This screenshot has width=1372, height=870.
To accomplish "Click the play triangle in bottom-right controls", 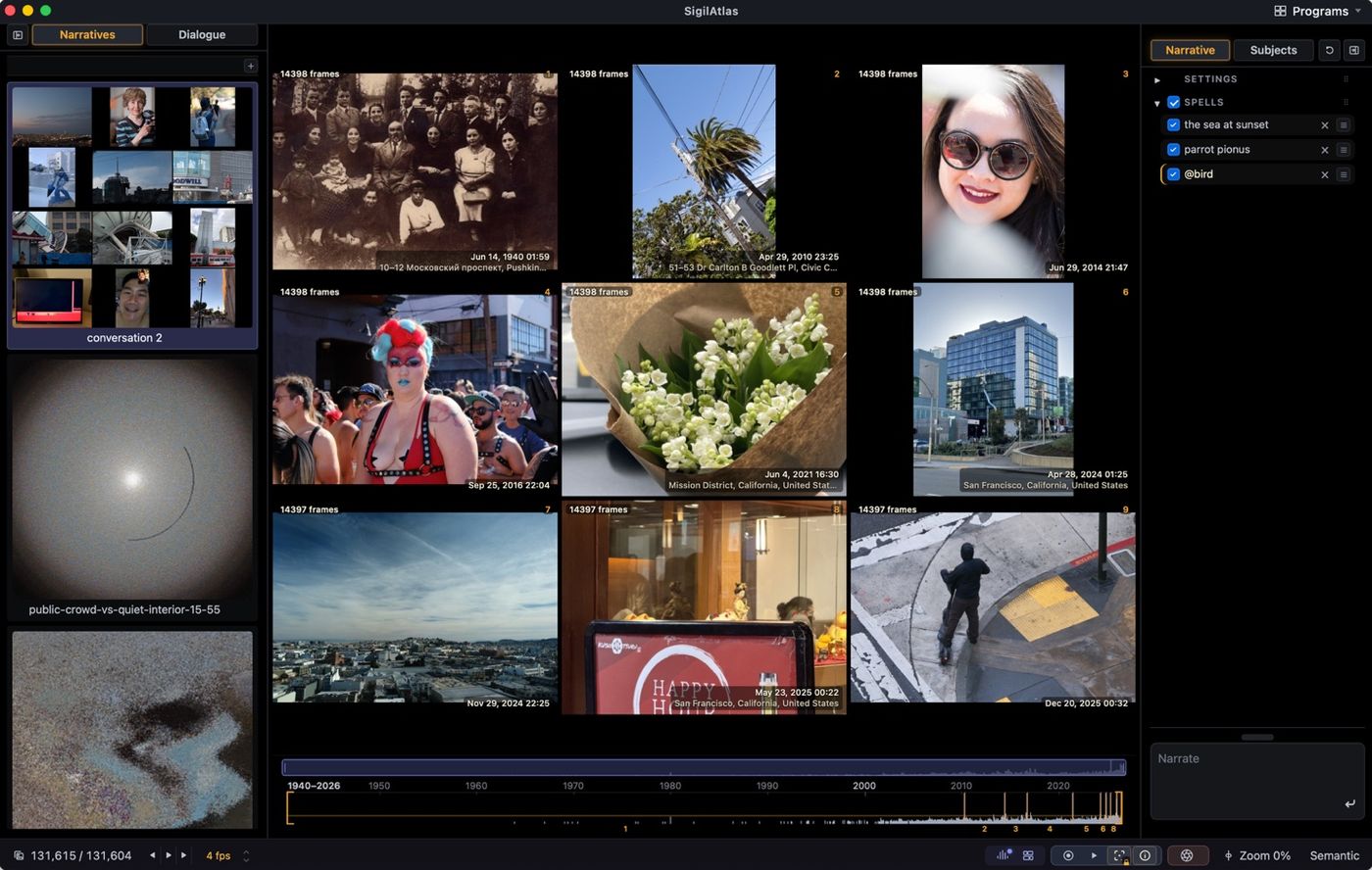I will [1094, 855].
